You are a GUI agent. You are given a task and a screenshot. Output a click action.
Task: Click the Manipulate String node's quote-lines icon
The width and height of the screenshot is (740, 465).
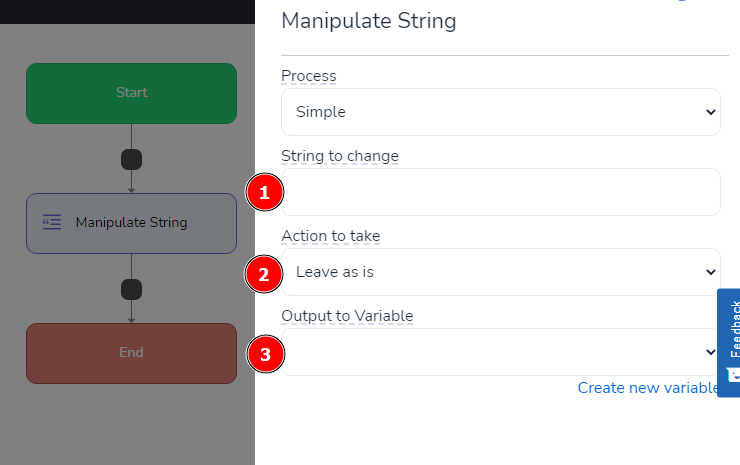(52, 222)
